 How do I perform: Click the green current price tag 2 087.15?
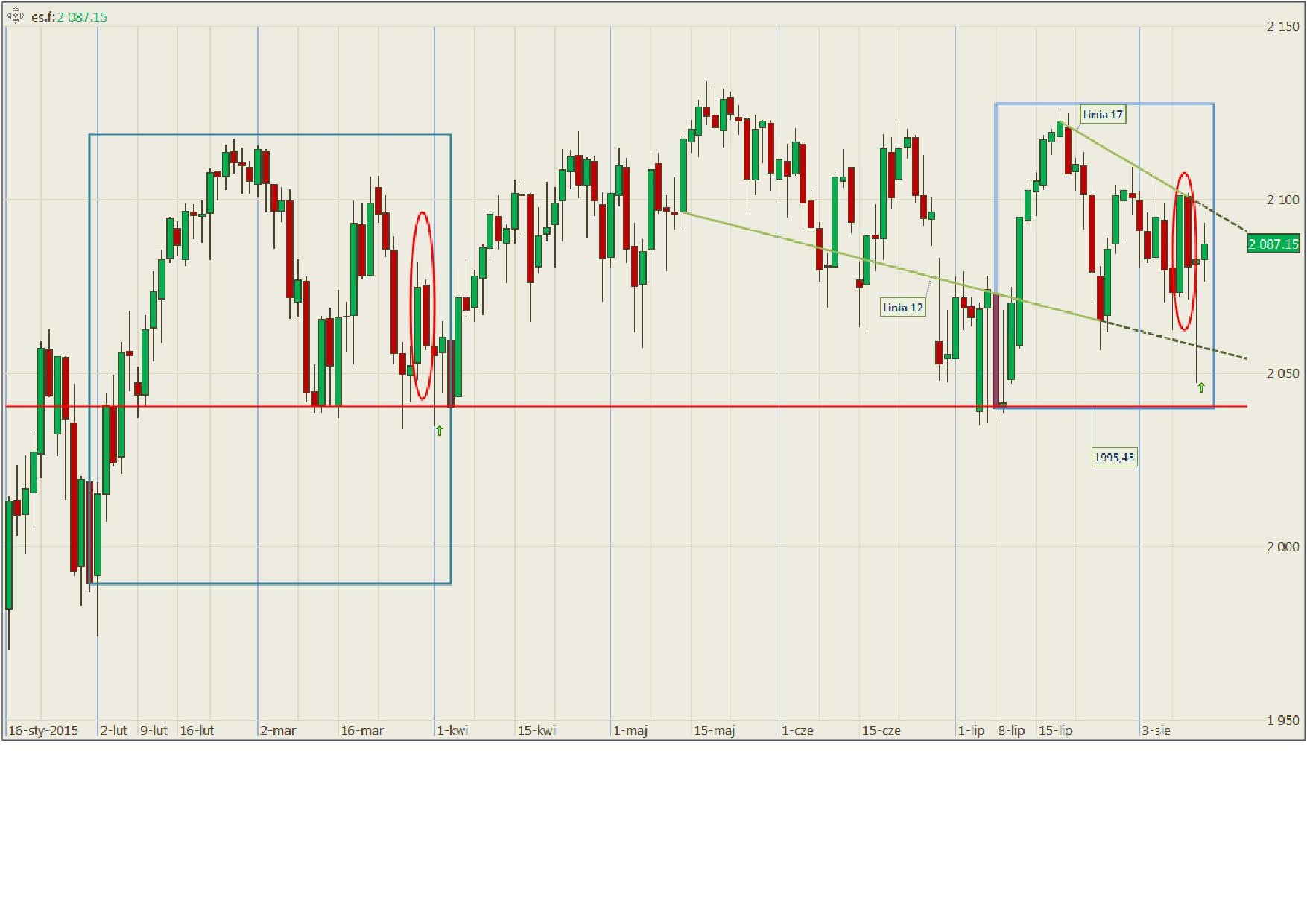pos(1273,244)
